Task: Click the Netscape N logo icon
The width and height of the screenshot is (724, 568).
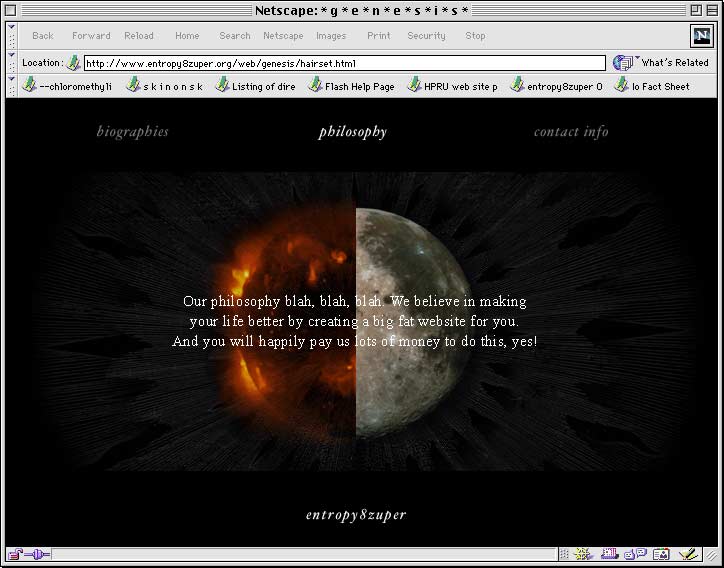Action: tap(702, 36)
